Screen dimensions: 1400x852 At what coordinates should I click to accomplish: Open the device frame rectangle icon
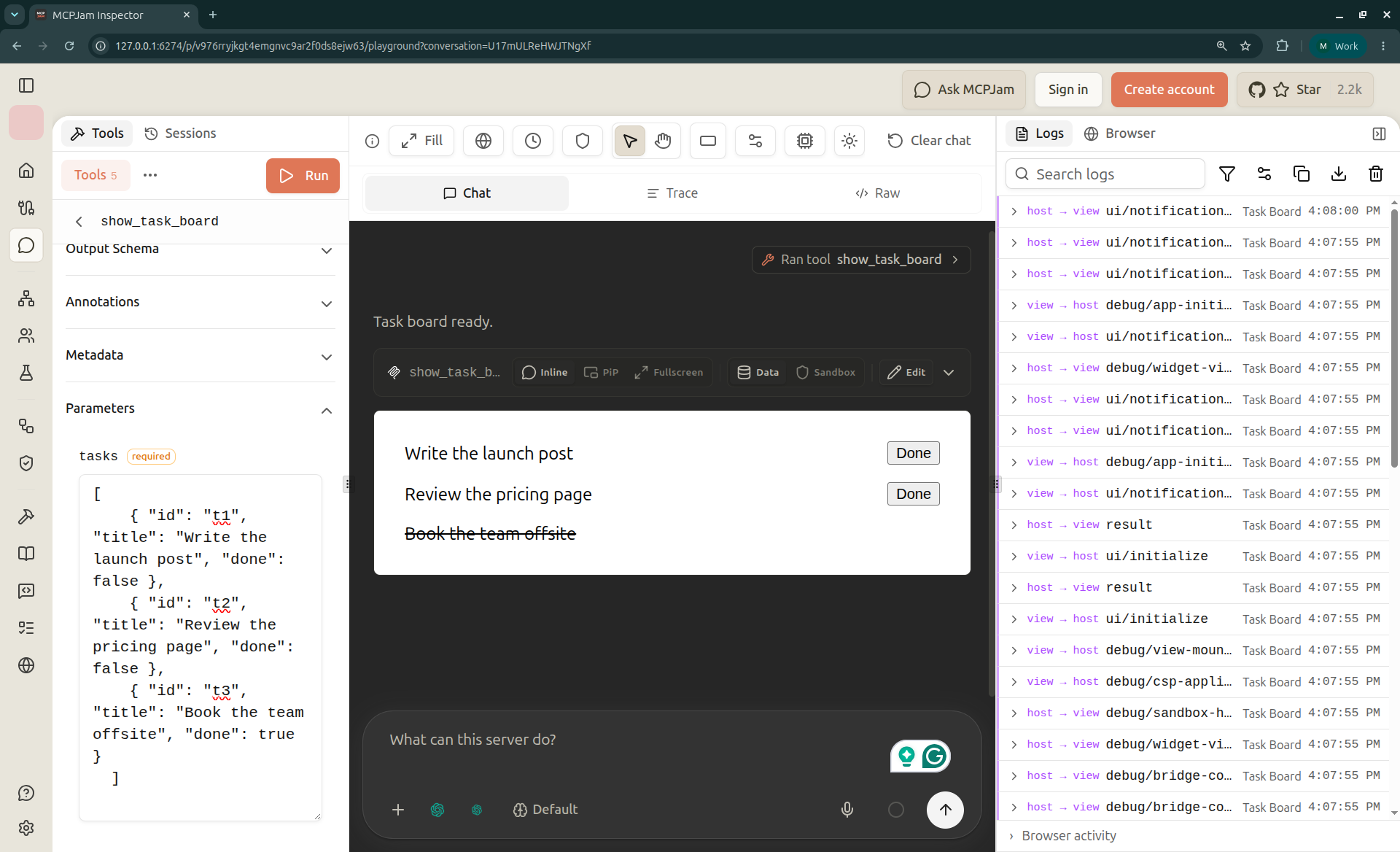pos(708,141)
